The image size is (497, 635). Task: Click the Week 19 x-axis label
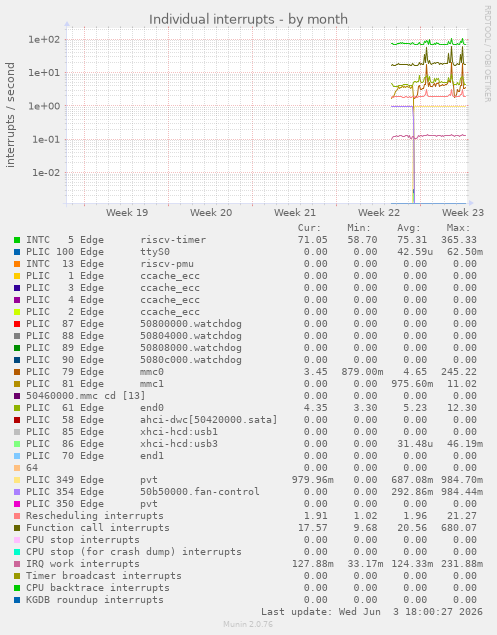coord(127,213)
